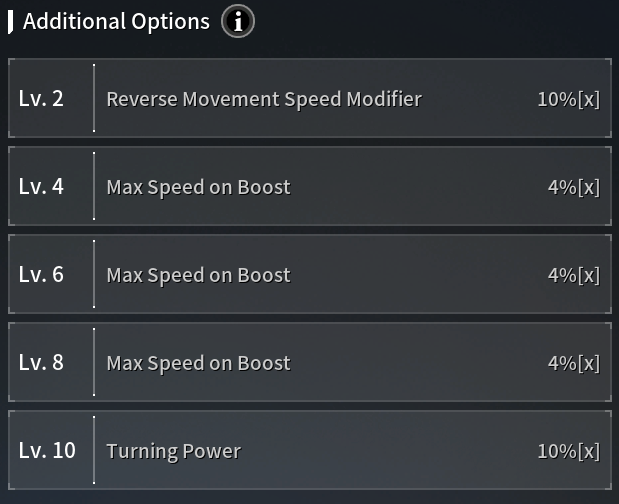Click the 10%[x] value for Turning Power
This screenshot has height=504, width=619.
pos(569,452)
